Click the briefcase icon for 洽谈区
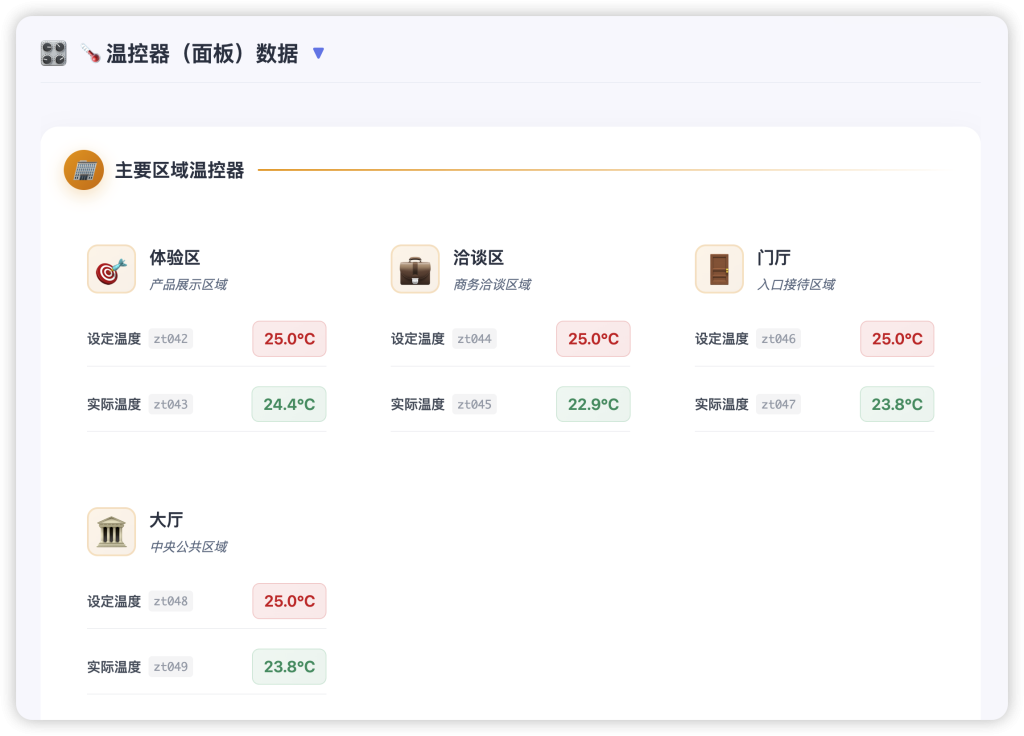This screenshot has height=736, width=1024. coord(415,269)
